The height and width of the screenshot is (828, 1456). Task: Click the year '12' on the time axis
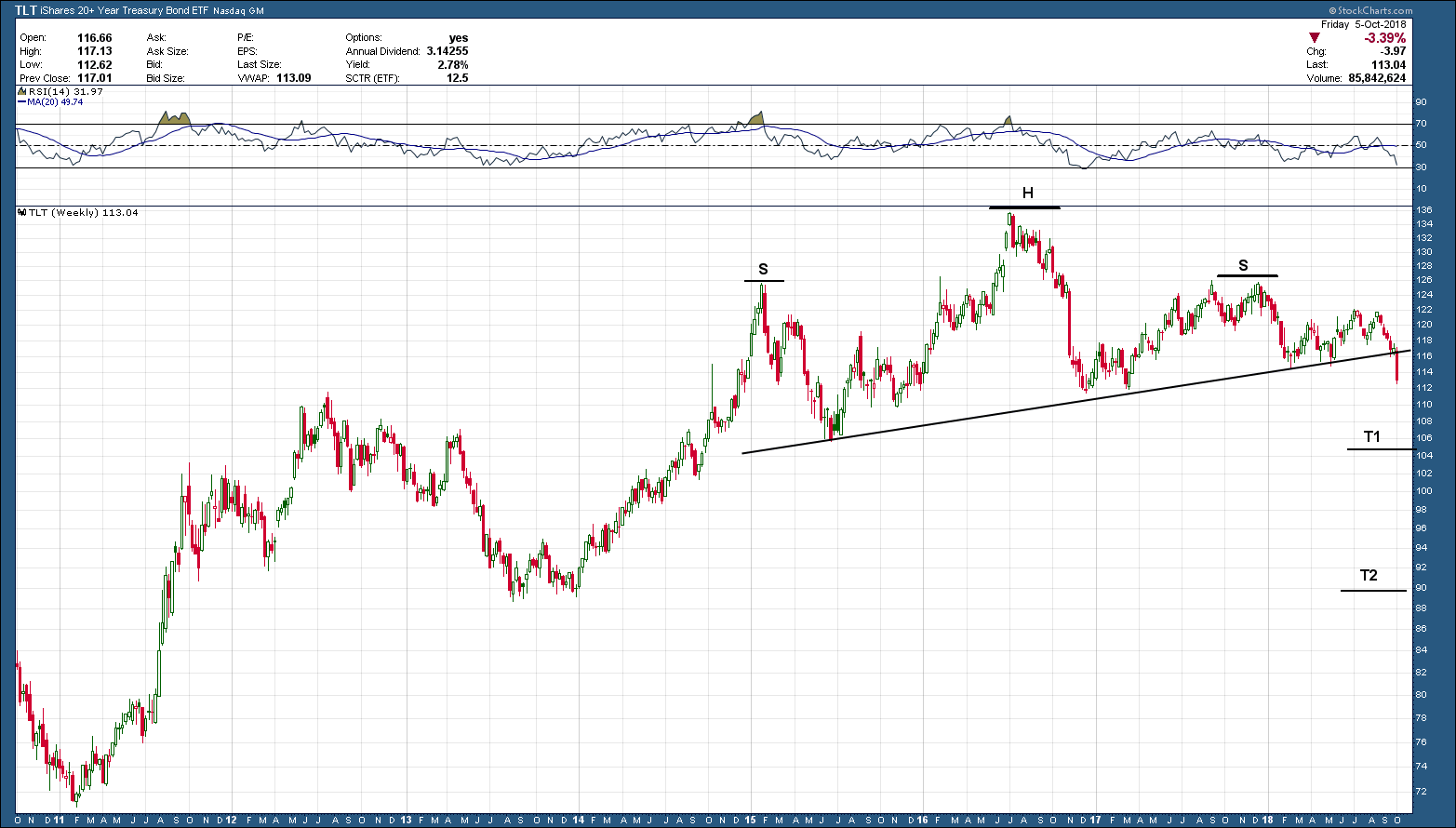pyautogui.click(x=231, y=820)
